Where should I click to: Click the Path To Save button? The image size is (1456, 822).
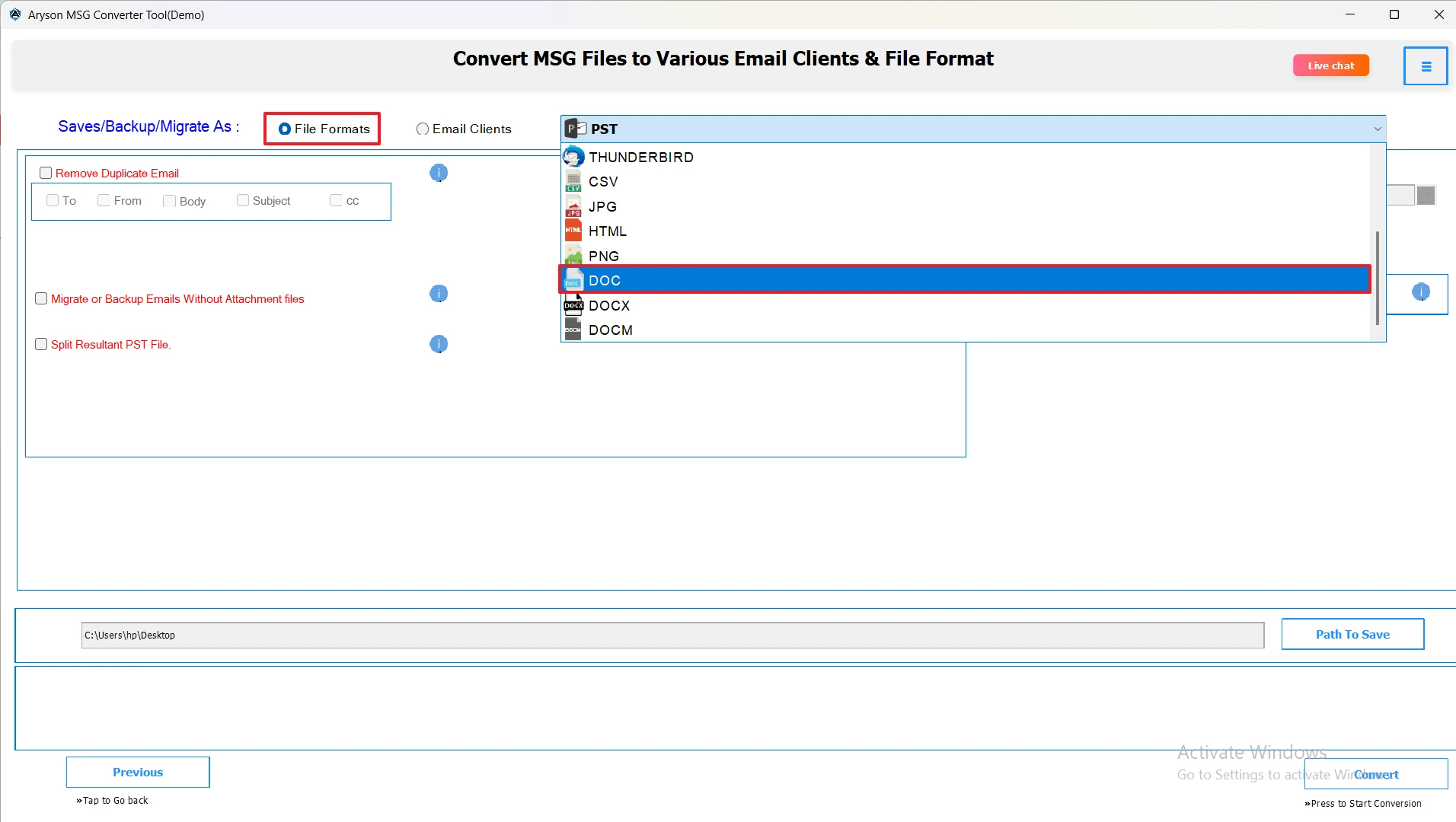click(x=1352, y=634)
